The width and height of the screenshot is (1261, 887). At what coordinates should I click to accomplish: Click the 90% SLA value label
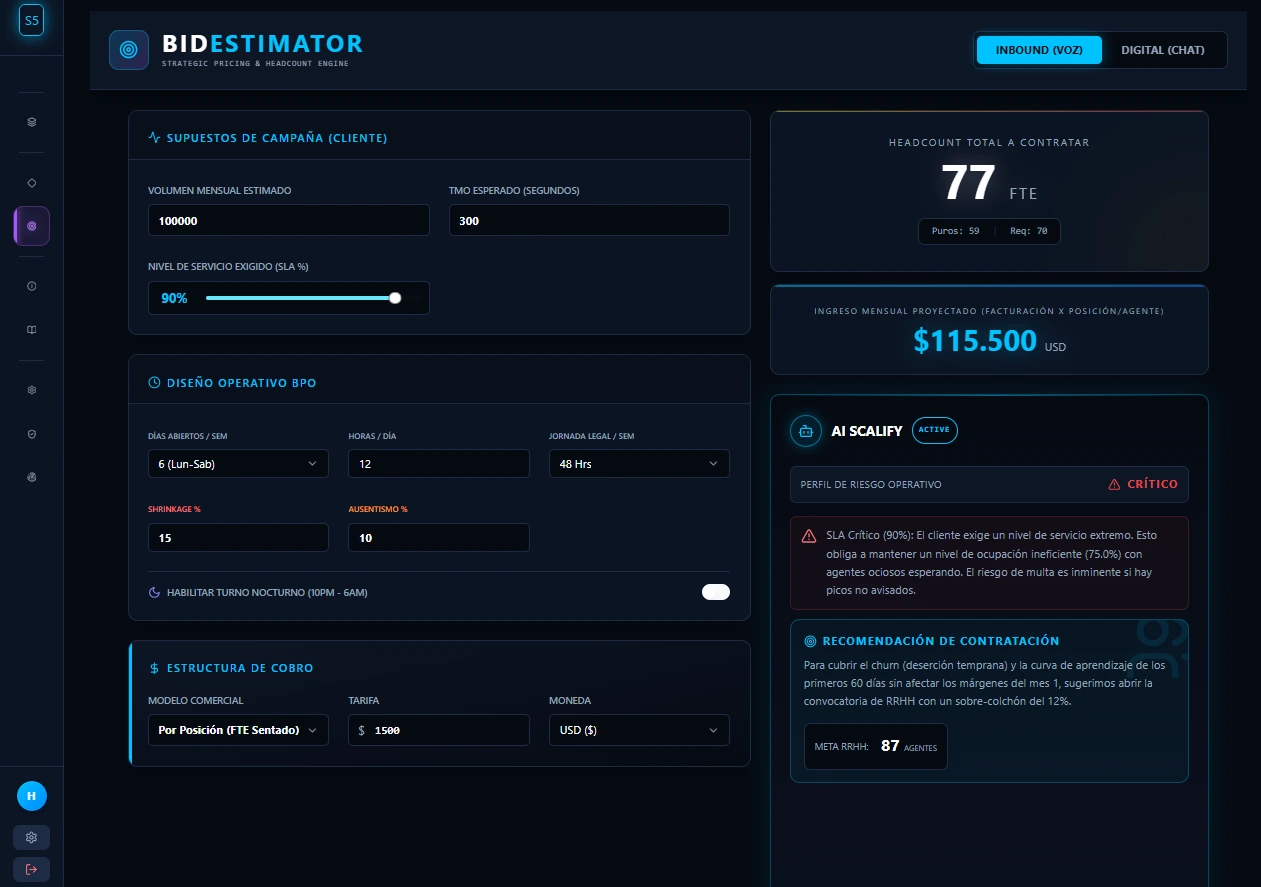(174, 298)
